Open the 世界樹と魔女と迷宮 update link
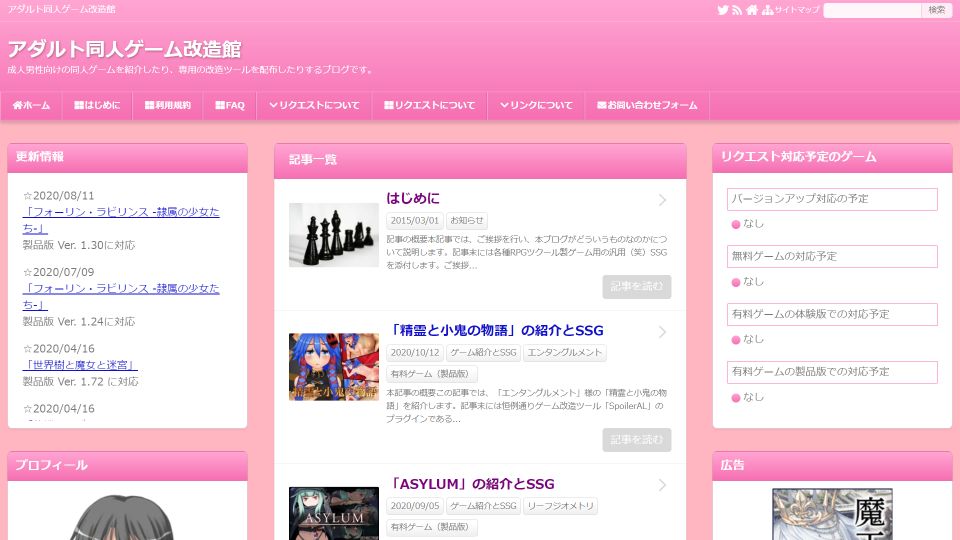The height and width of the screenshot is (540, 960). click(80, 365)
